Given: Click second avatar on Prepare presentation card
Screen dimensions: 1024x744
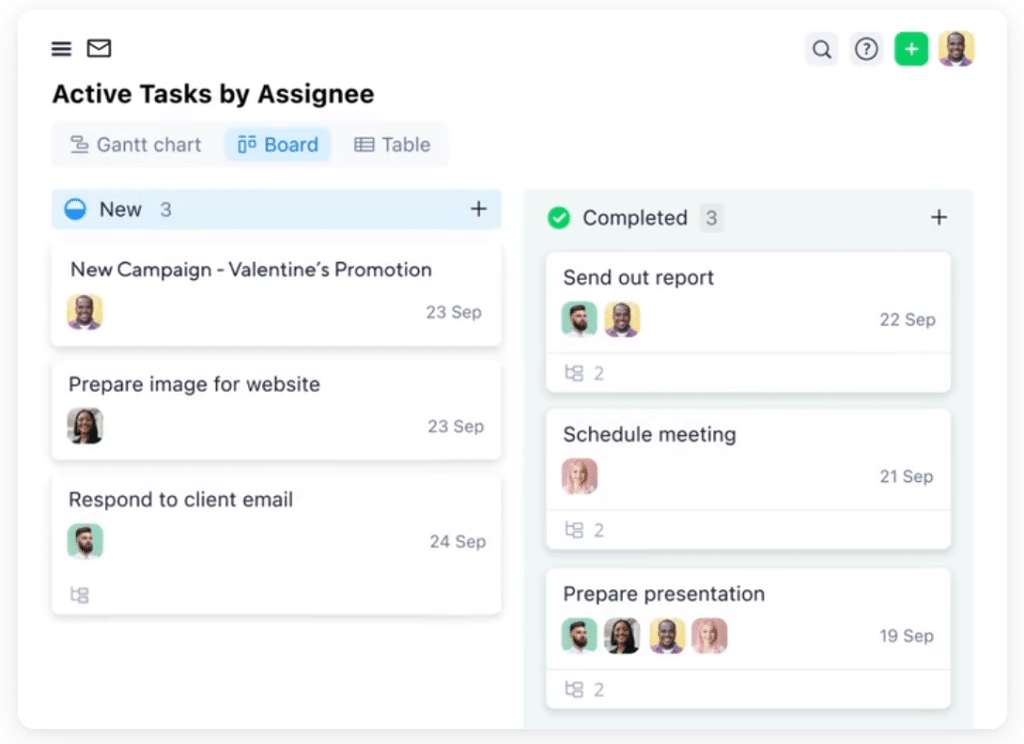Looking at the screenshot, I should tap(622, 636).
